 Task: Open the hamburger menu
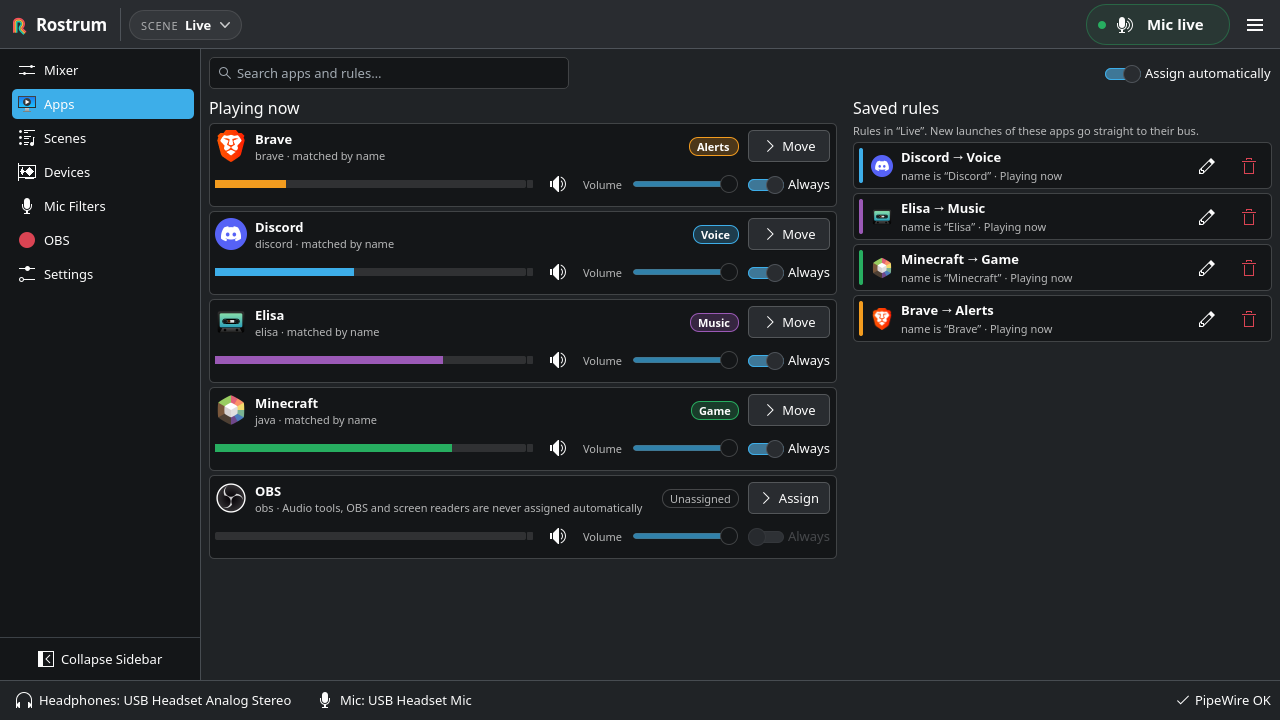click(x=1255, y=25)
